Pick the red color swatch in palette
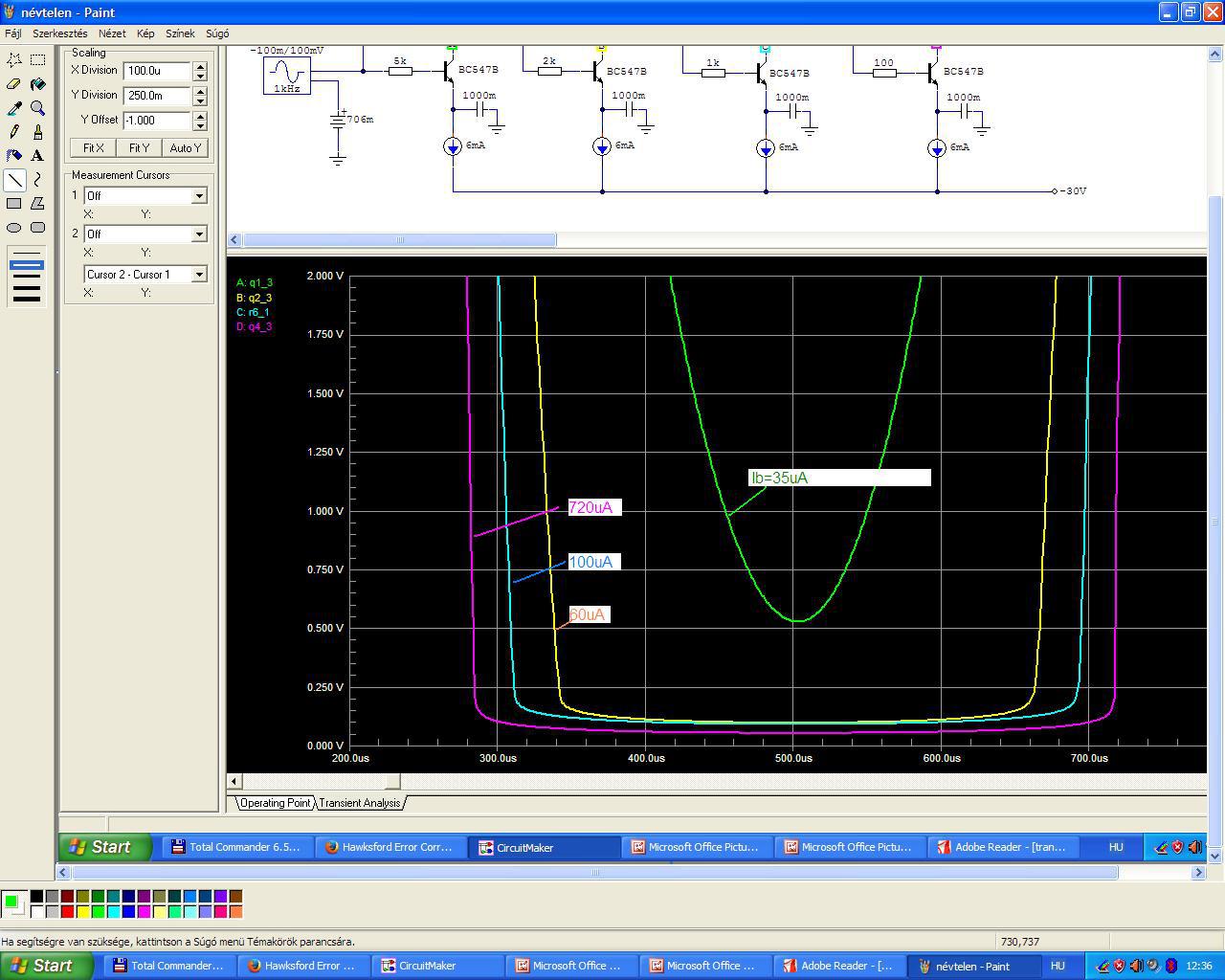Image resolution: width=1225 pixels, height=980 pixels. 67,911
